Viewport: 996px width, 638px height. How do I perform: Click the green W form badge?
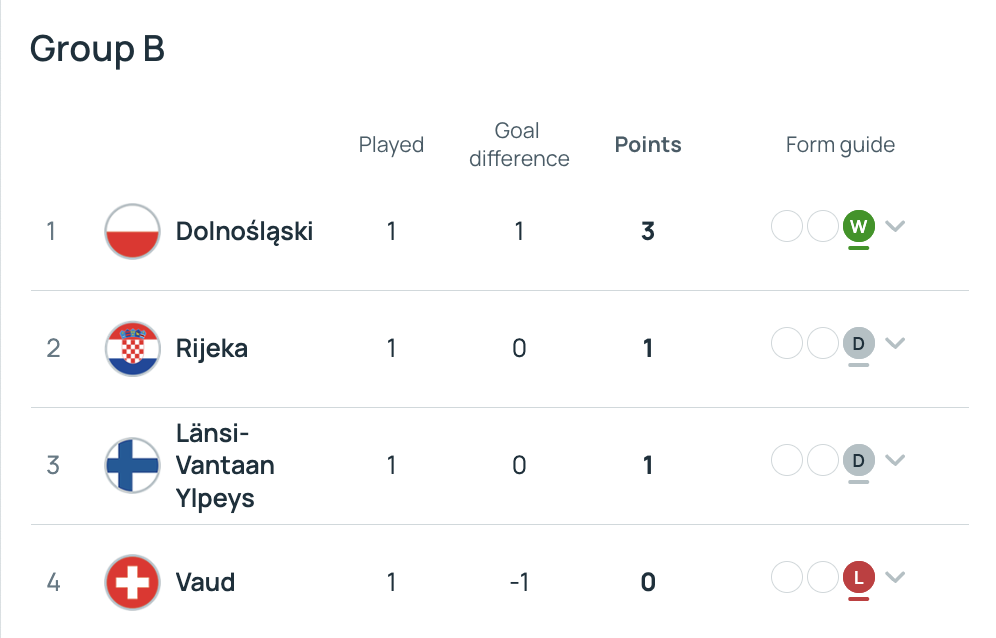point(858,226)
